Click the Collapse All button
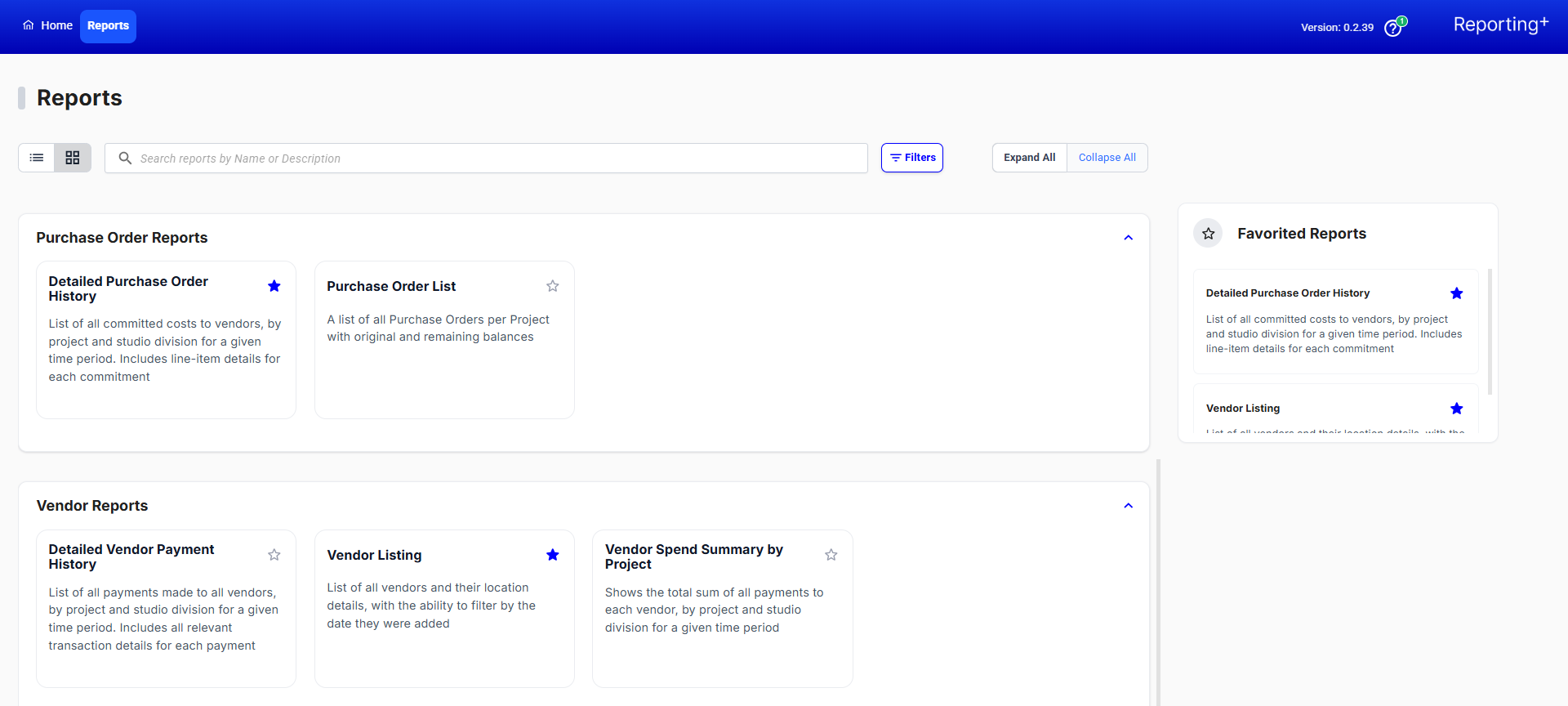Viewport: 1568px width, 706px height. 1107,158
